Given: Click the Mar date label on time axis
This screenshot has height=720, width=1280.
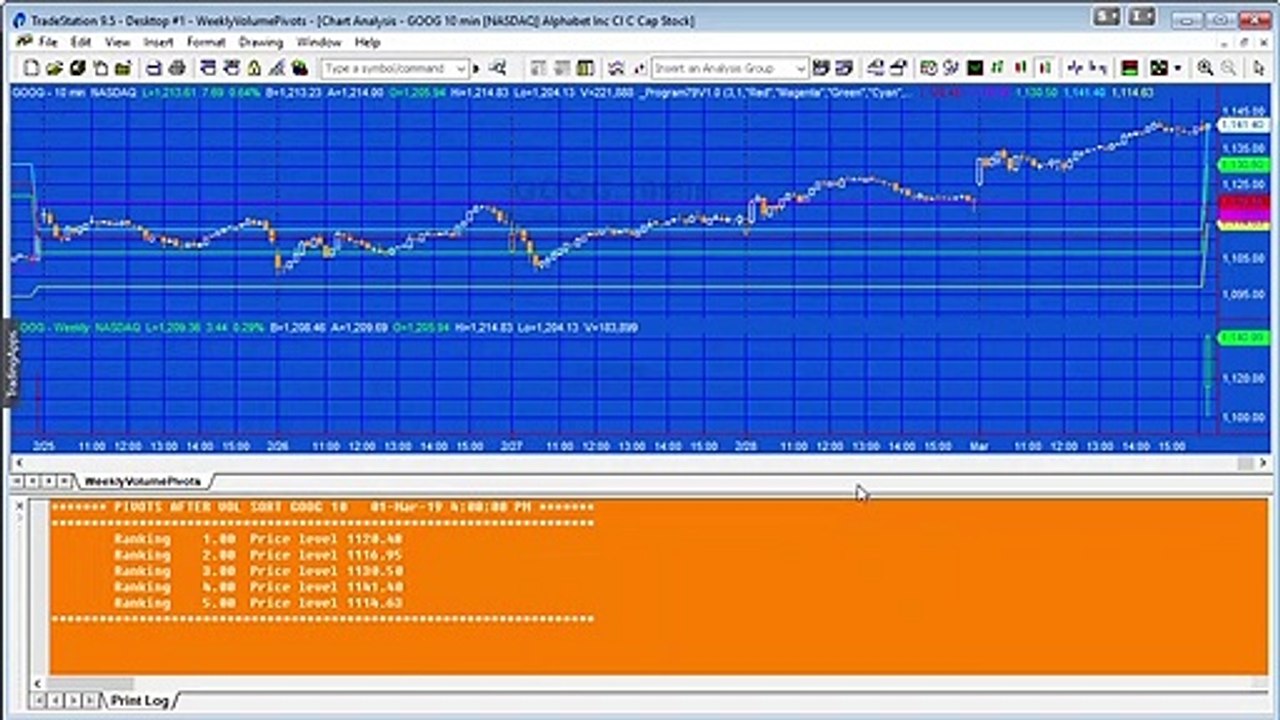Looking at the screenshot, I should click(x=978, y=446).
